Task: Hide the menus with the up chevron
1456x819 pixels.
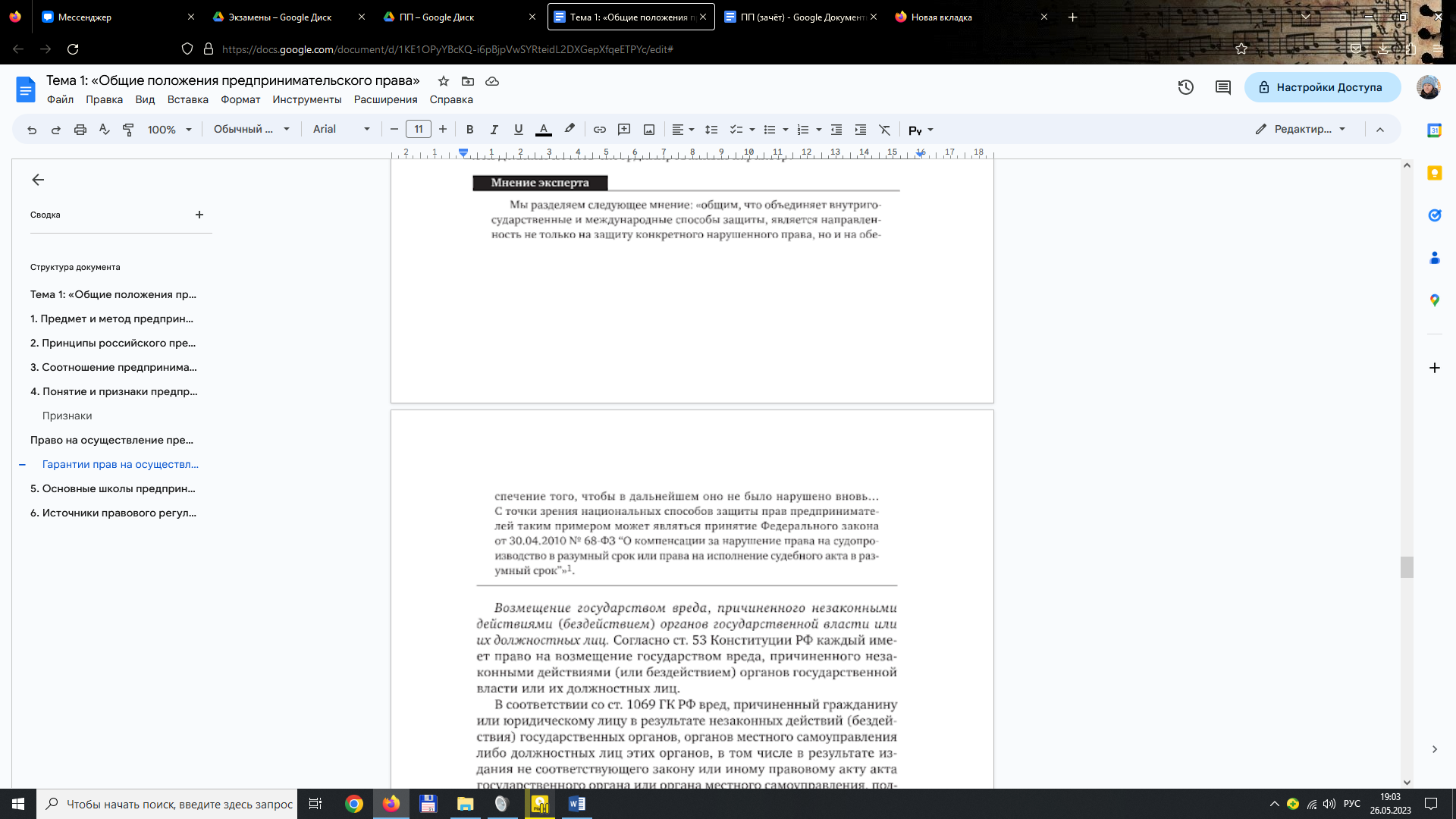Action: coord(1380,130)
